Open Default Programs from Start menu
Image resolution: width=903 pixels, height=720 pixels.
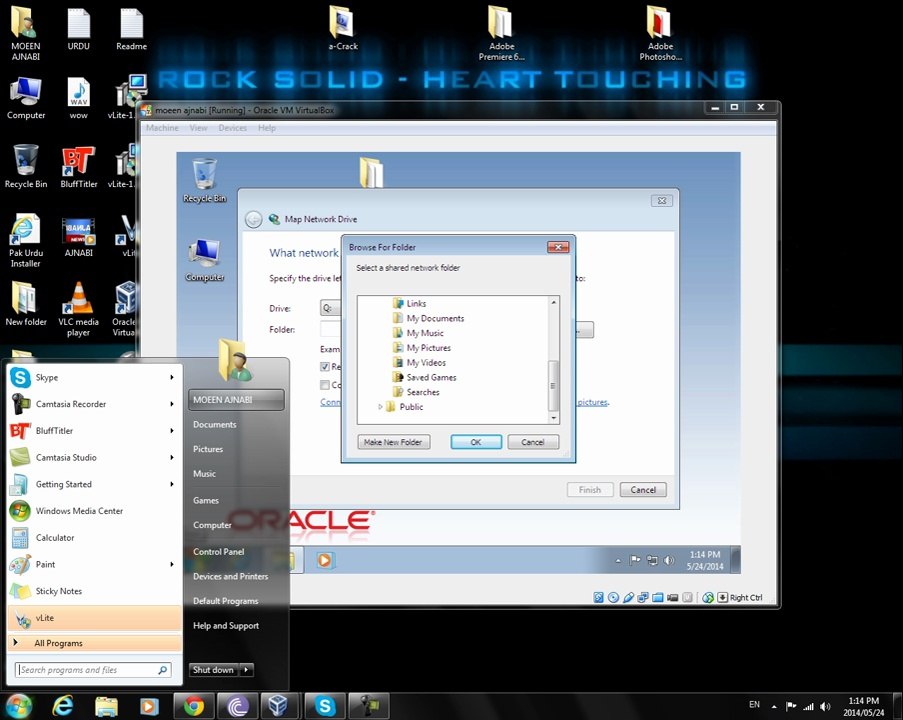pos(226,601)
